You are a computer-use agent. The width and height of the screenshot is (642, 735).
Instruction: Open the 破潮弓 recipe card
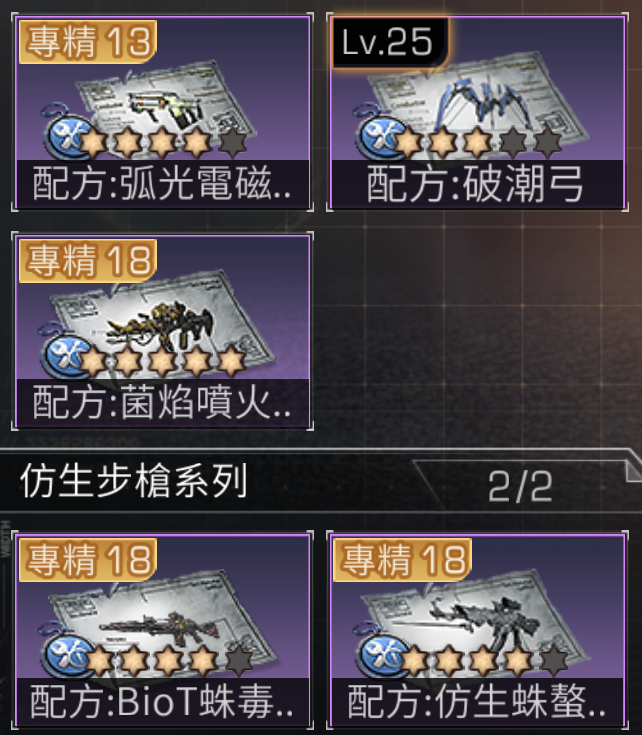point(478,112)
